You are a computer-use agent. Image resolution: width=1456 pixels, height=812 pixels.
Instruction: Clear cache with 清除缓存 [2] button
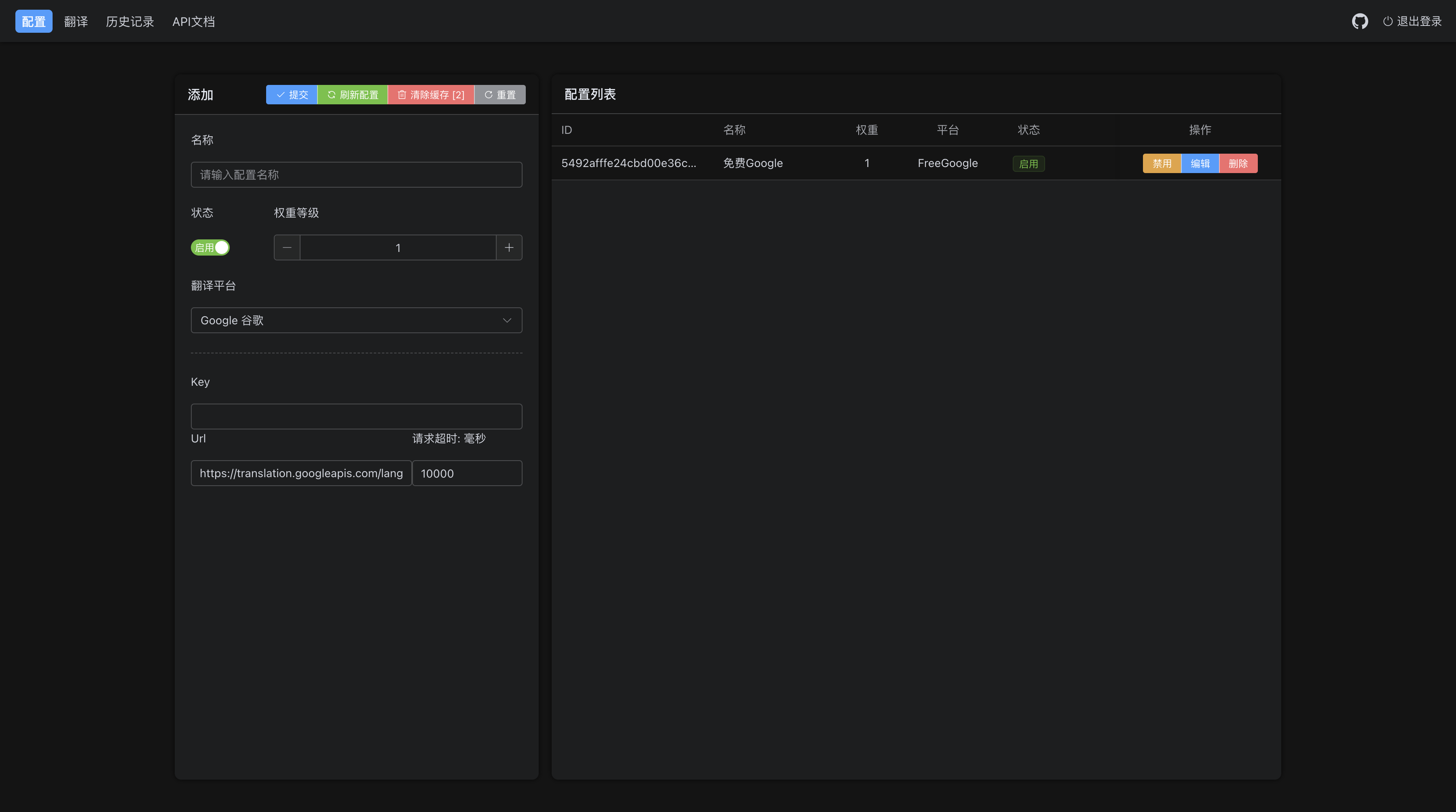431,94
